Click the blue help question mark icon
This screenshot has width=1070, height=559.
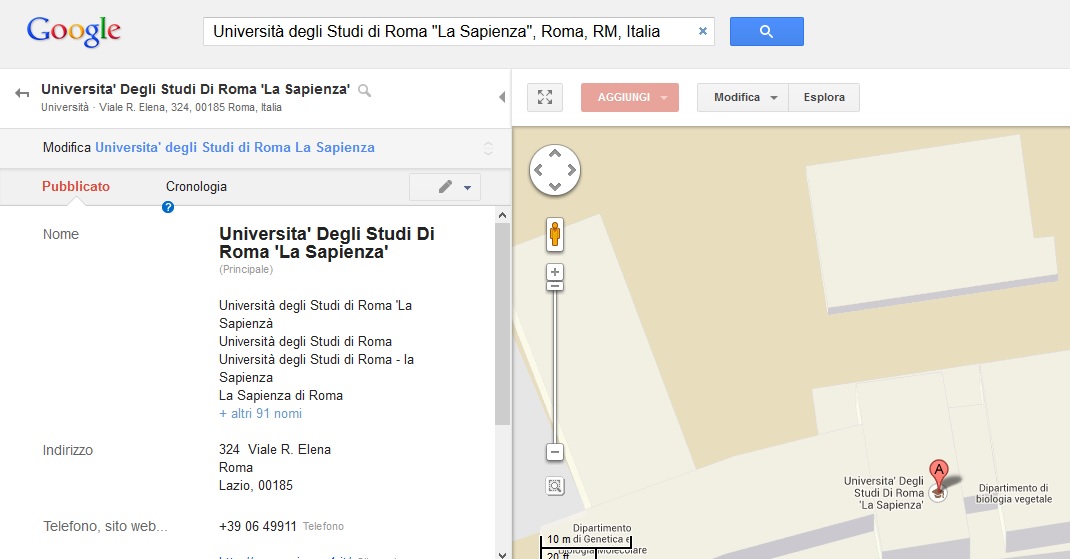(168, 207)
